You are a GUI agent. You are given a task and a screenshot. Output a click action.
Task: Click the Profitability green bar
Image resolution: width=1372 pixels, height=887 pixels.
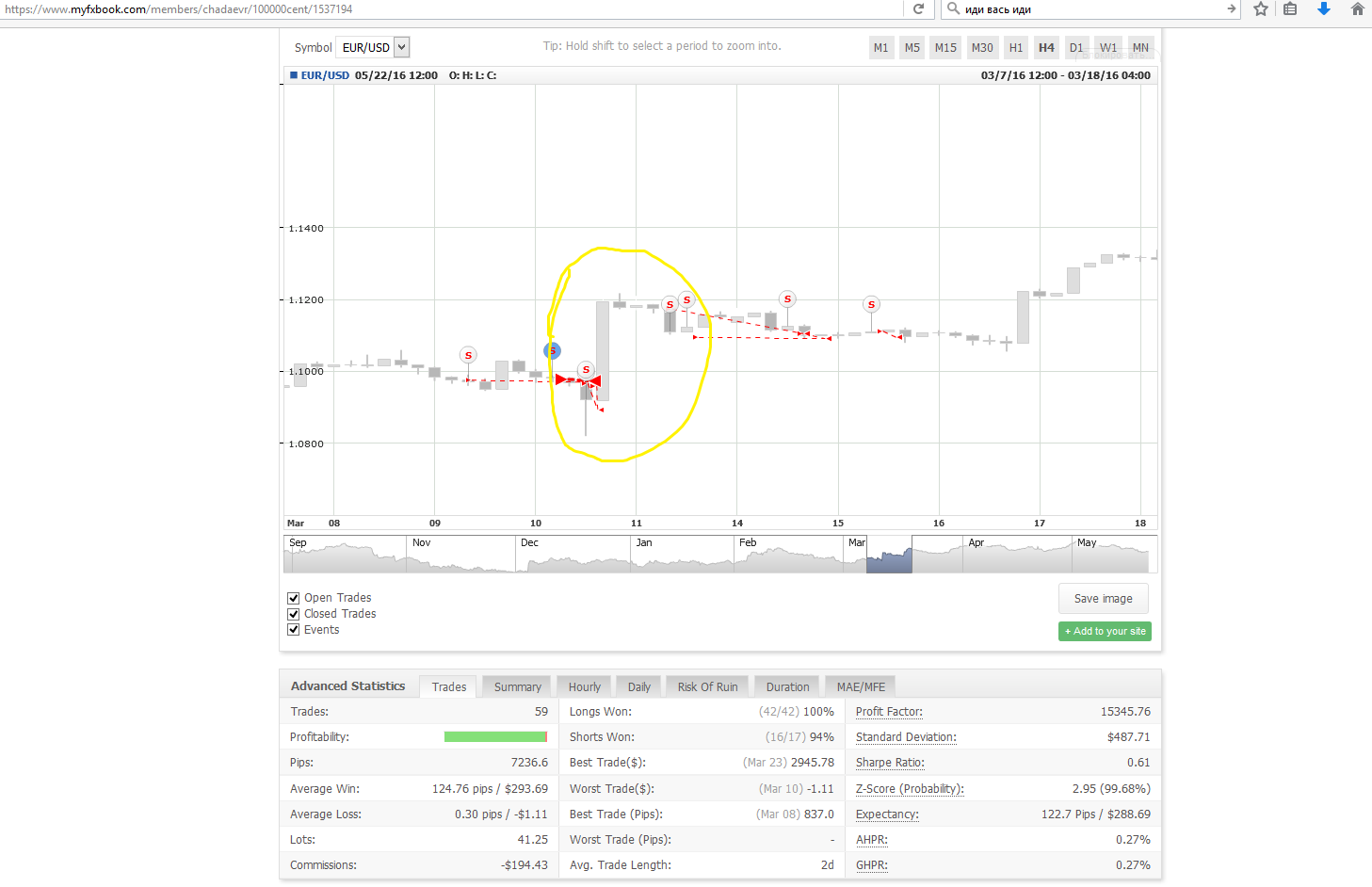click(495, 737)
